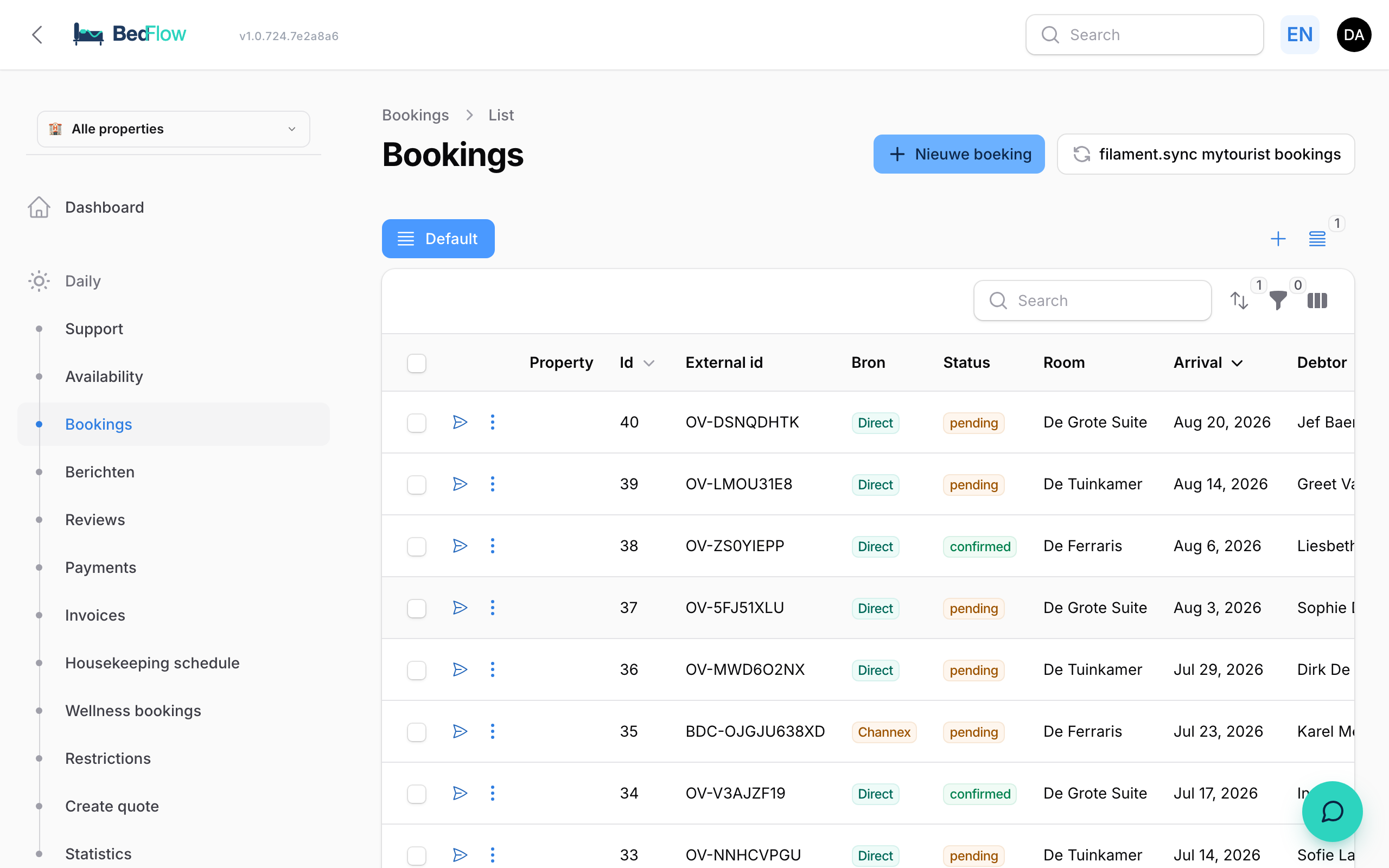The image size is (1389, 868).
Task: Click the Nieuwe boeking button
Action: pyautogui.click(x=959, y=154)
